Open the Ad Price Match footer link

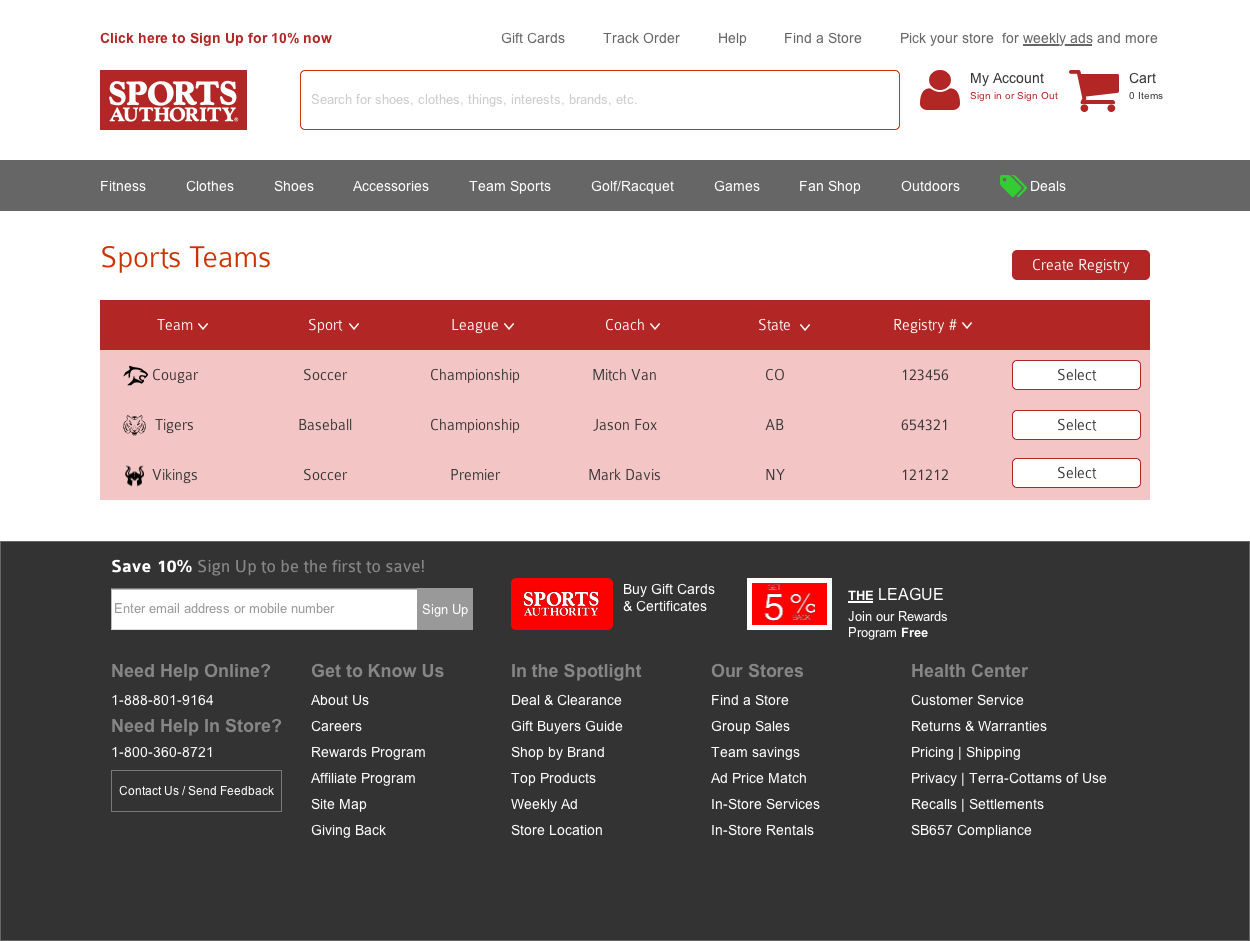[759, 778]
